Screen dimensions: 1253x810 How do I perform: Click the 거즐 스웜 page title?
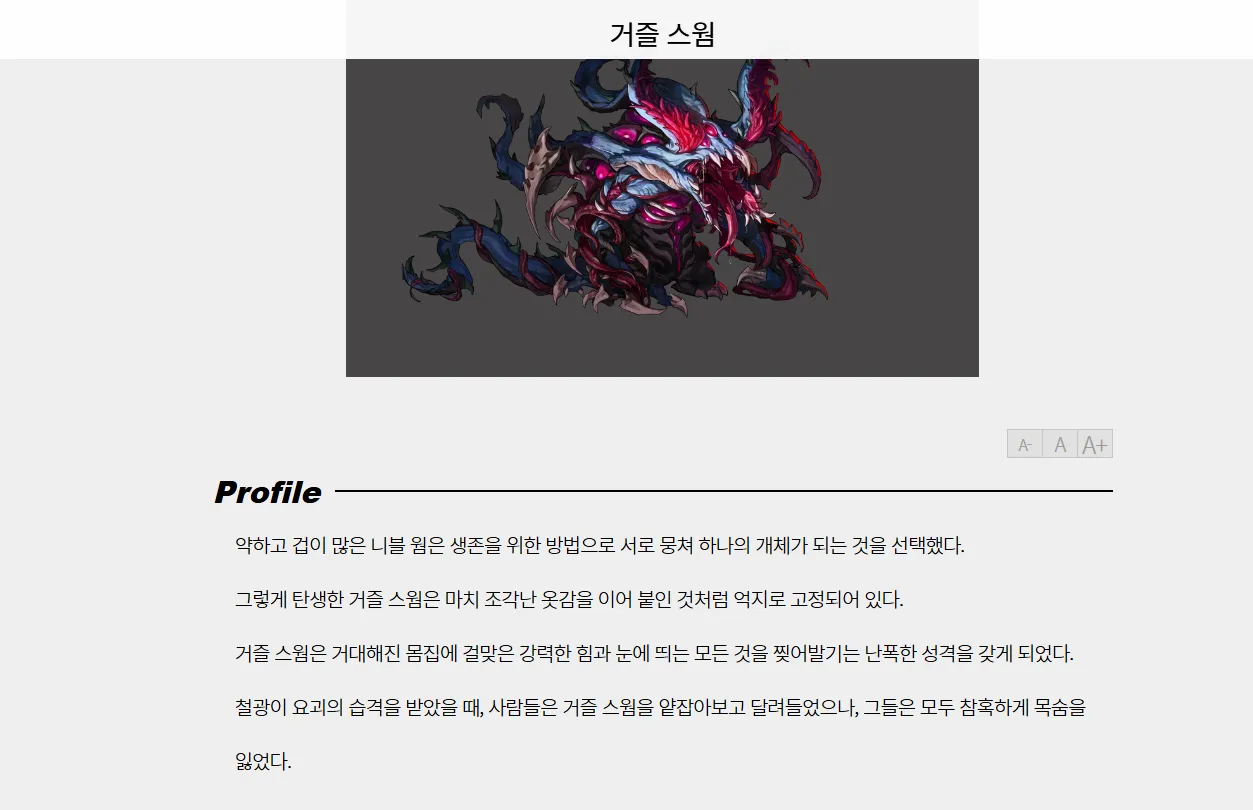pyautogui.click(x=662, y=33)
